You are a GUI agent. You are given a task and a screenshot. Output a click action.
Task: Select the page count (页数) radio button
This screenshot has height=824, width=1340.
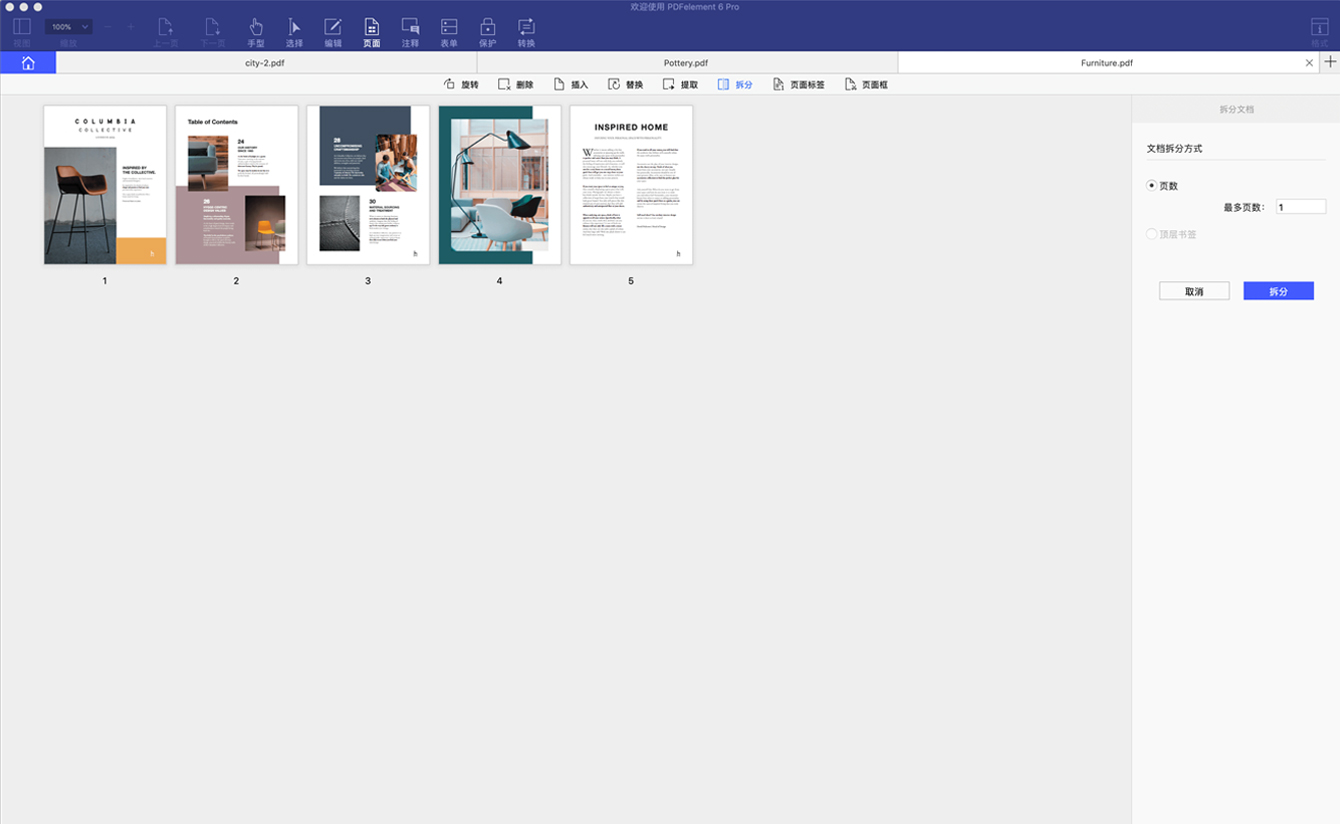(1151, 186)
